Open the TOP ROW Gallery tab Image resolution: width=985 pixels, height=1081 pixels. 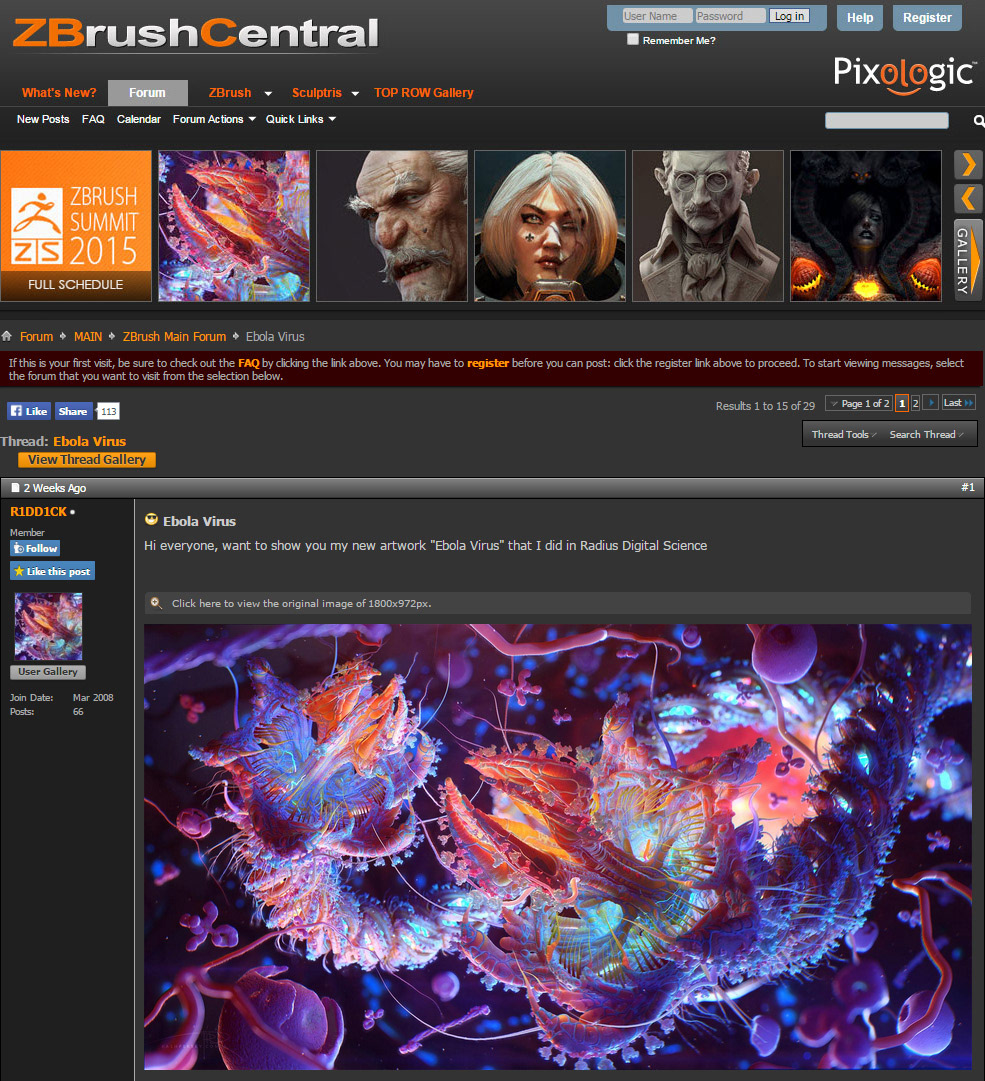(424, 92)
